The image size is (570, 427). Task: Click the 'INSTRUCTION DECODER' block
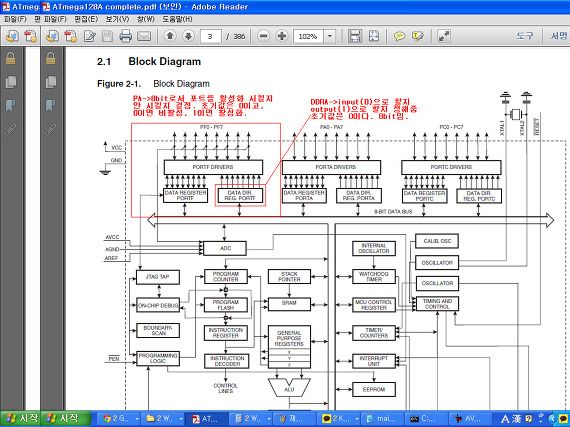(226, 361)
